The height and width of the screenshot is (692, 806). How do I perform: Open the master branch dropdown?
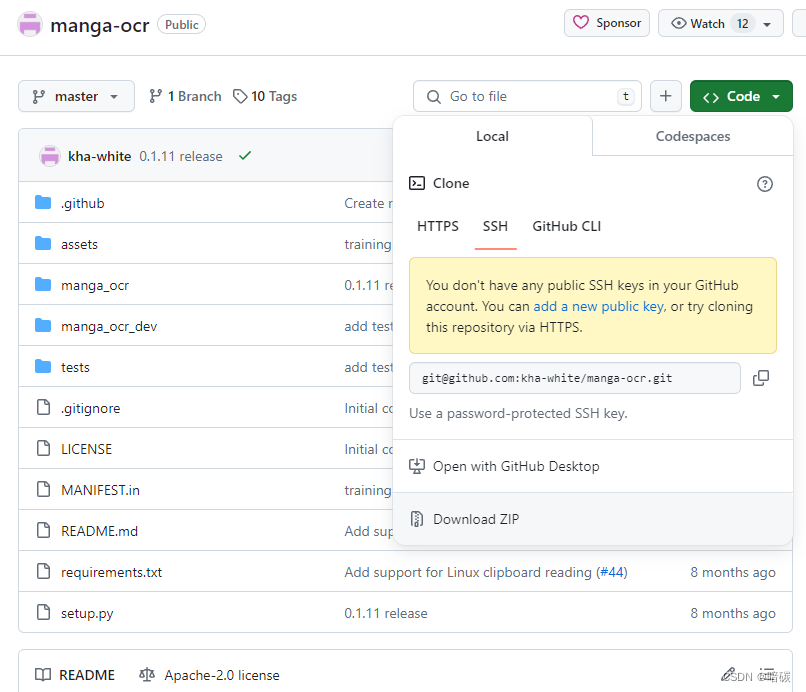[76, 96]
